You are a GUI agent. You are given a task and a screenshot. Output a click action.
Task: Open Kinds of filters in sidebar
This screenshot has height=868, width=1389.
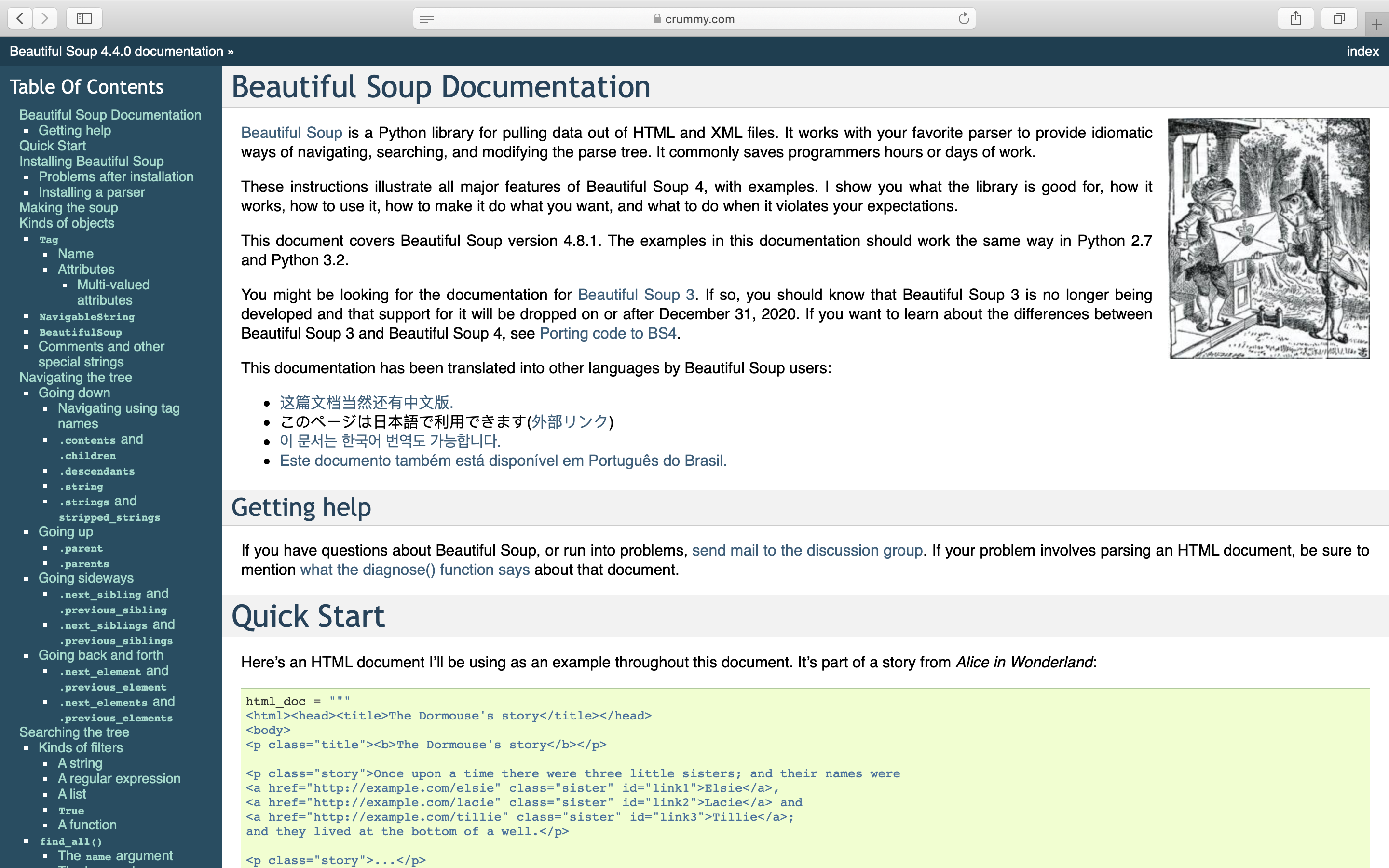[x=81, y=747]
